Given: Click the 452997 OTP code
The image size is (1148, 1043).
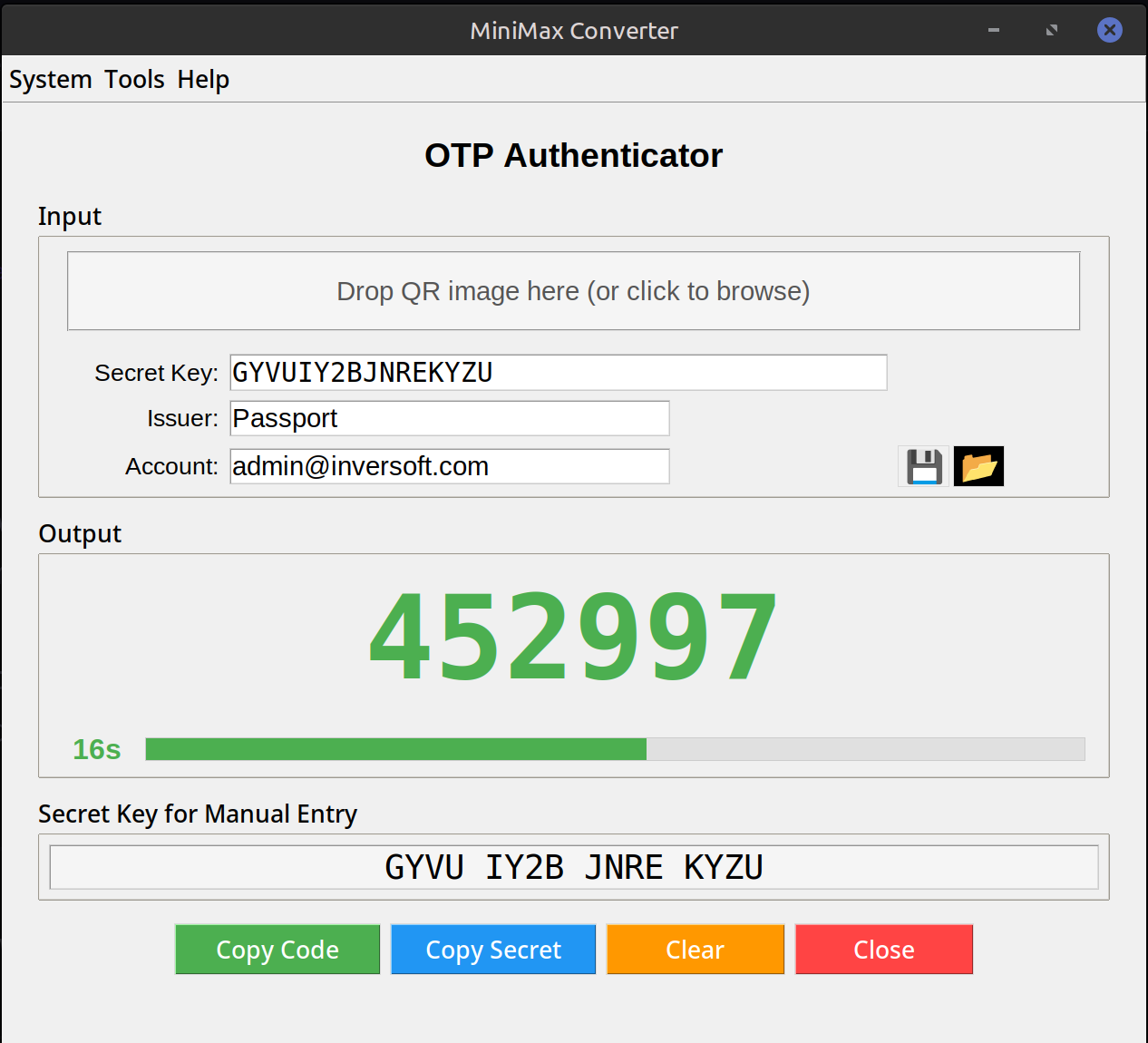Looking at the screenshot, I should [x=573, y=637].
